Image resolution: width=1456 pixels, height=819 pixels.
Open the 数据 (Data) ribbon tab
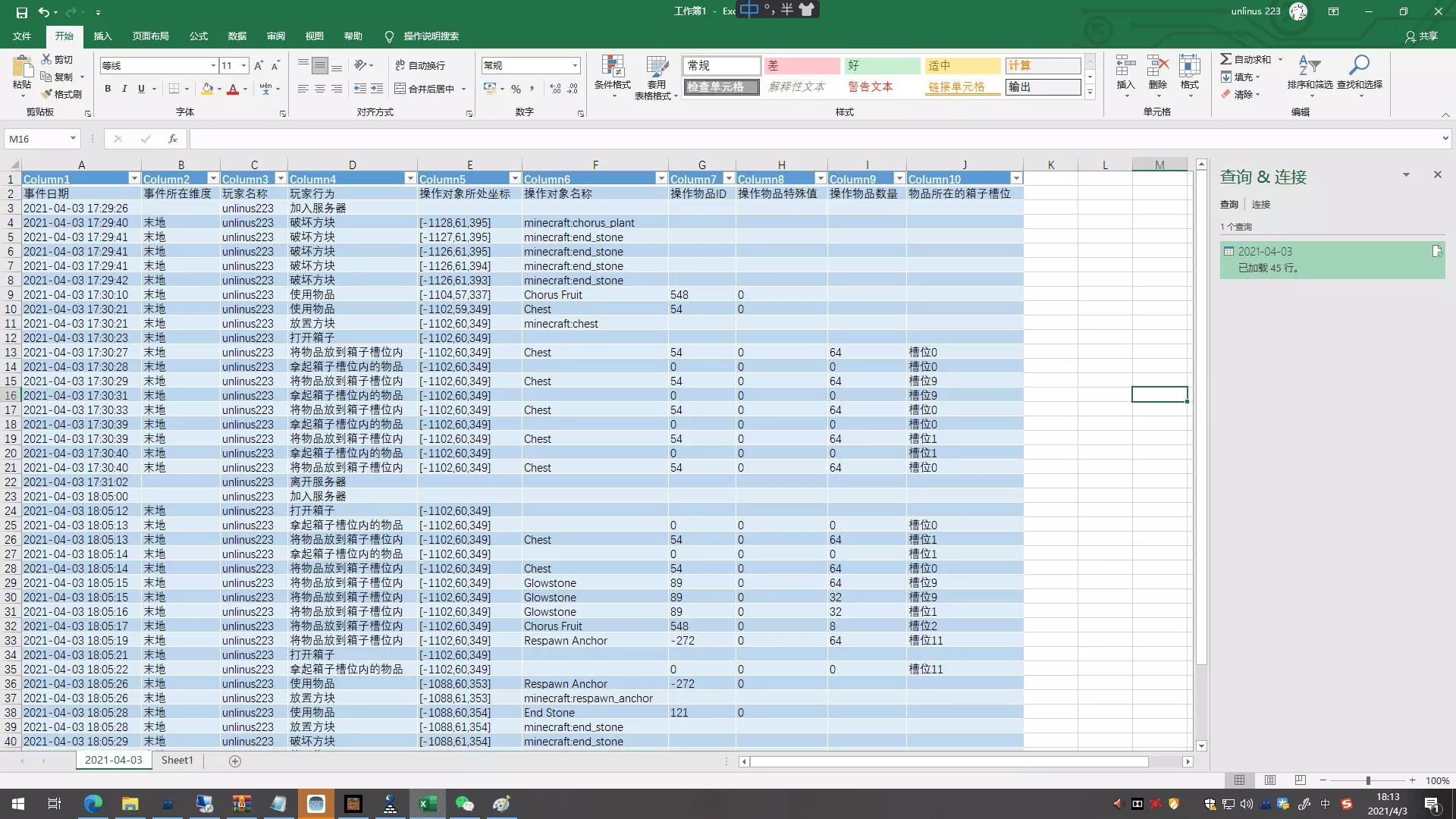(x=237, y=36)
